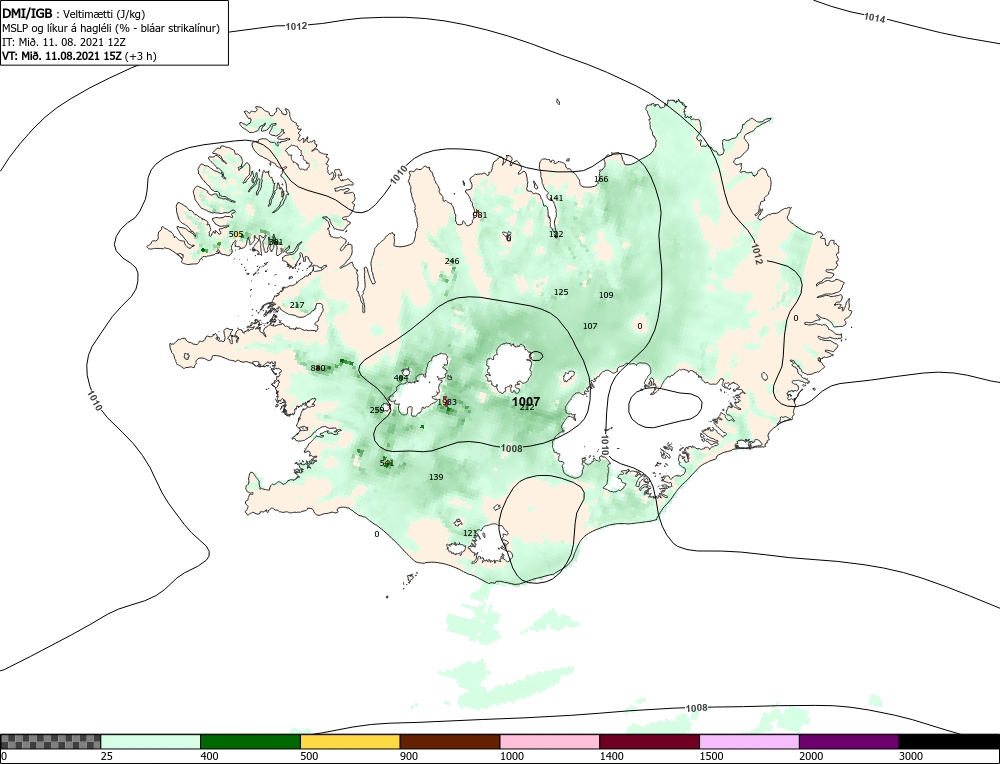Click the legend tick label 25
Image resolution: width=1000 pixels, height=764 pixels.
click(x=107, y=757)
